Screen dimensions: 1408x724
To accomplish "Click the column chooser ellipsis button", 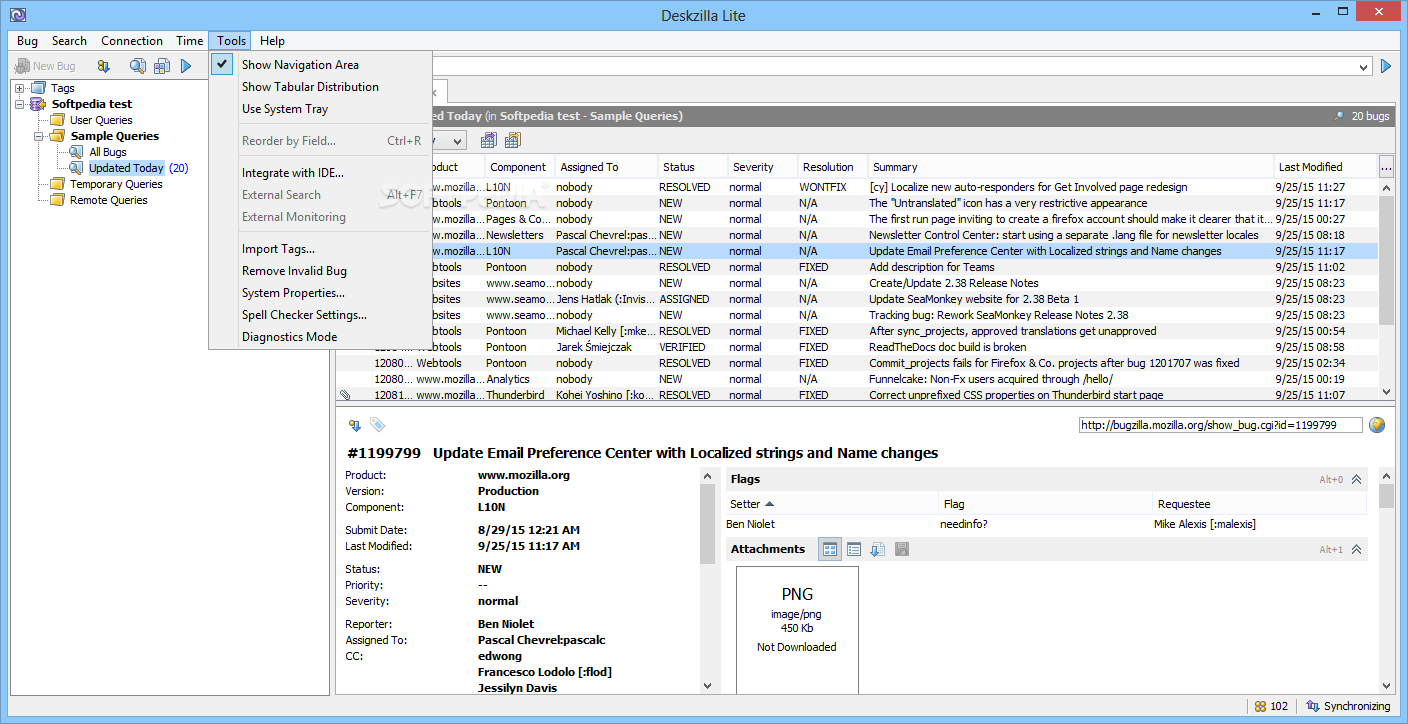I will pos(1386,167).
